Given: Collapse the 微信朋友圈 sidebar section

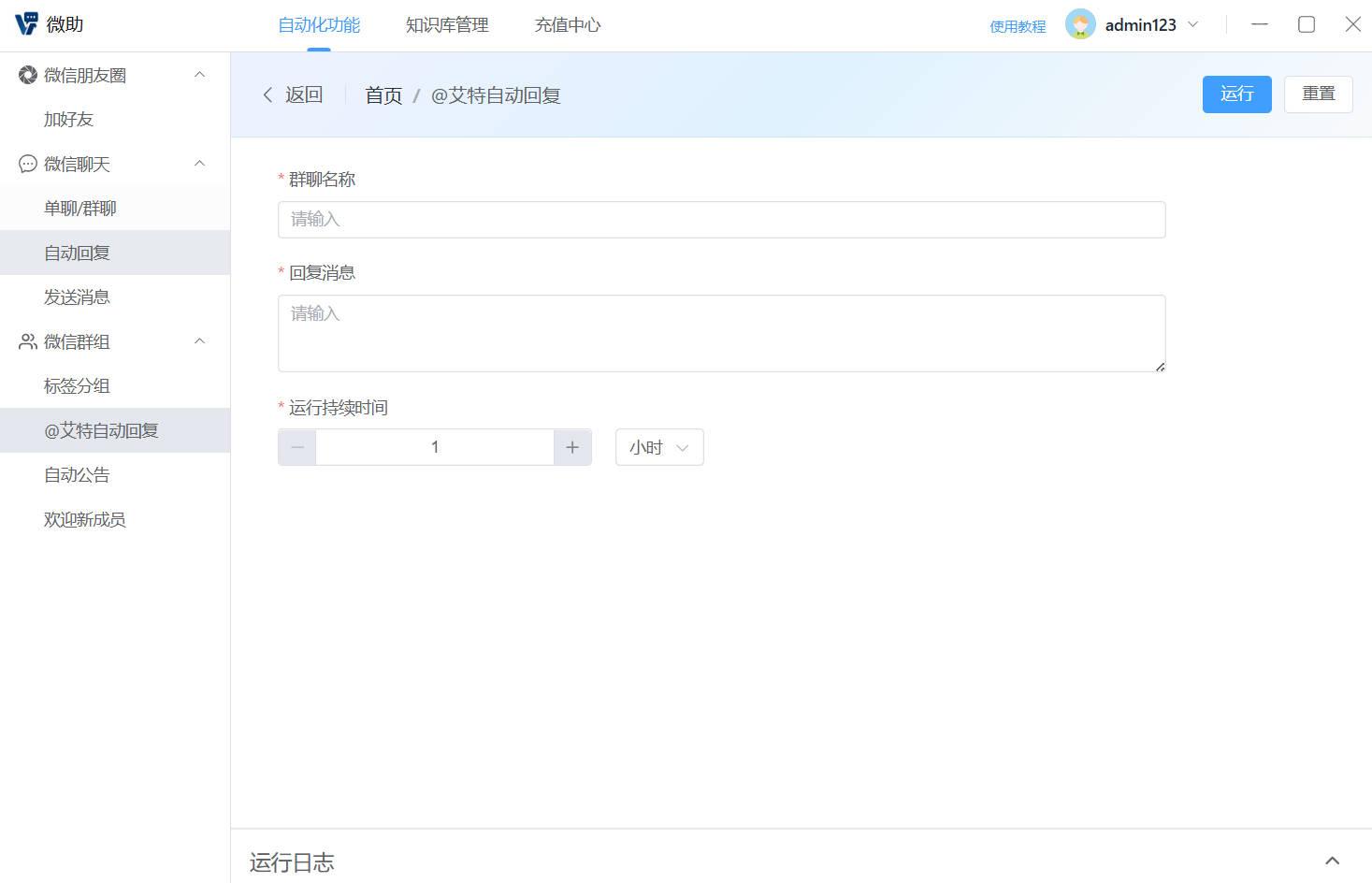Looking at the screenshot, I should click(x=199, y=75).
